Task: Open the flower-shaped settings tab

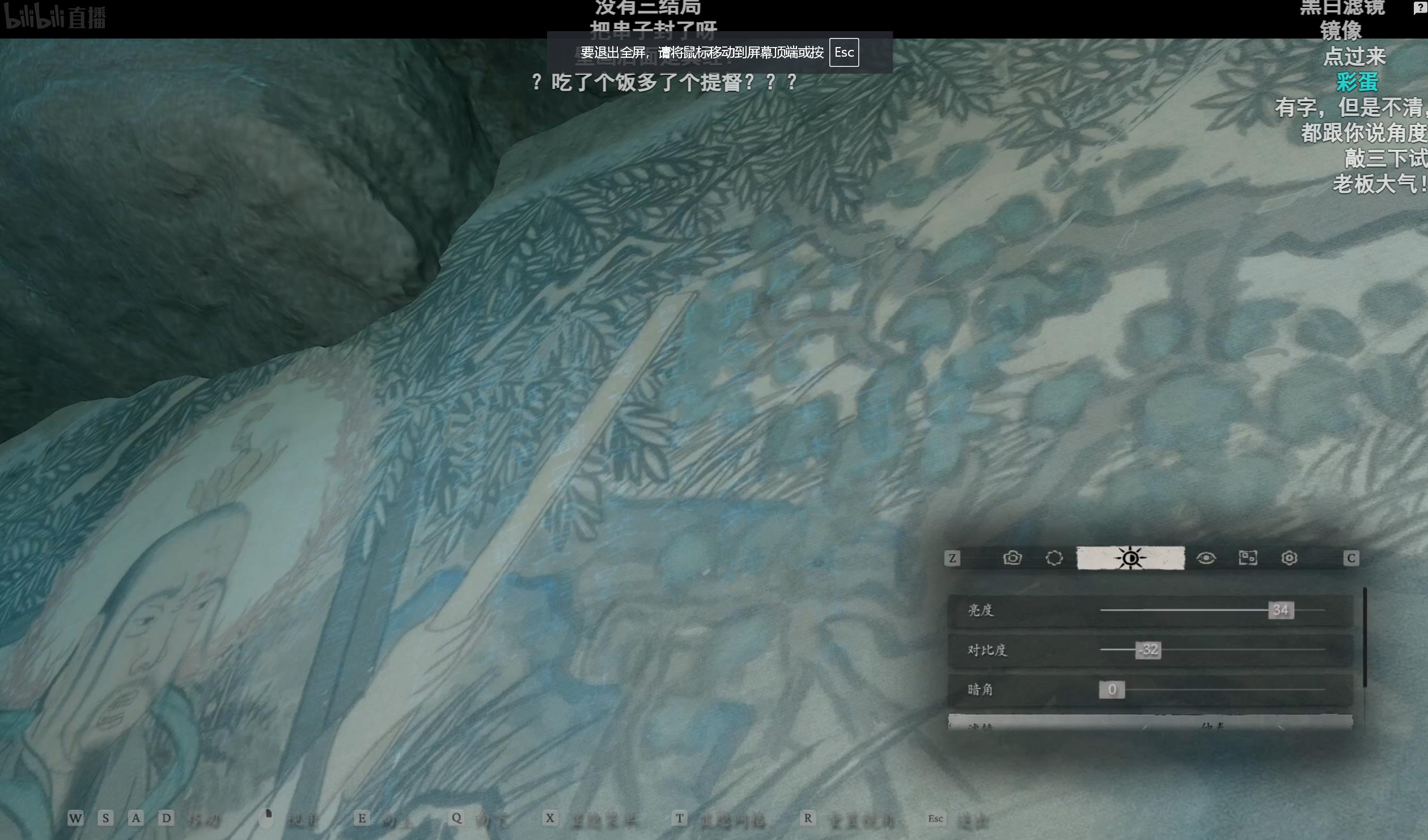Action: 1289,558
